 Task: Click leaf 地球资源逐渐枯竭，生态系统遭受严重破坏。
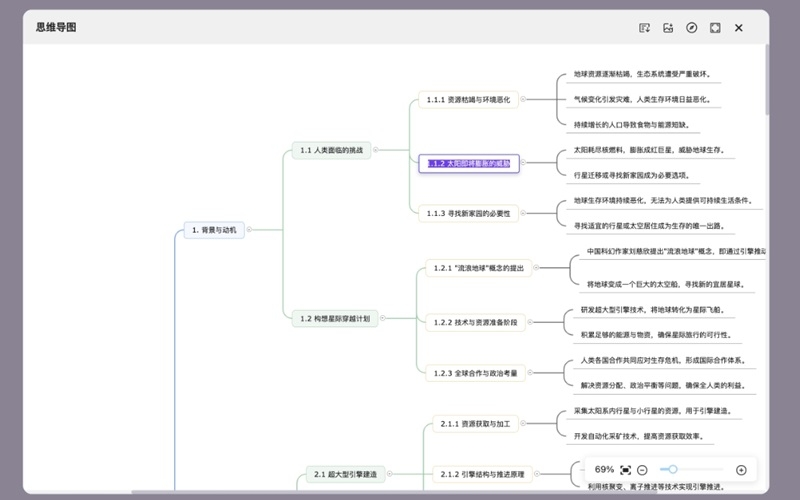point(643,74)
